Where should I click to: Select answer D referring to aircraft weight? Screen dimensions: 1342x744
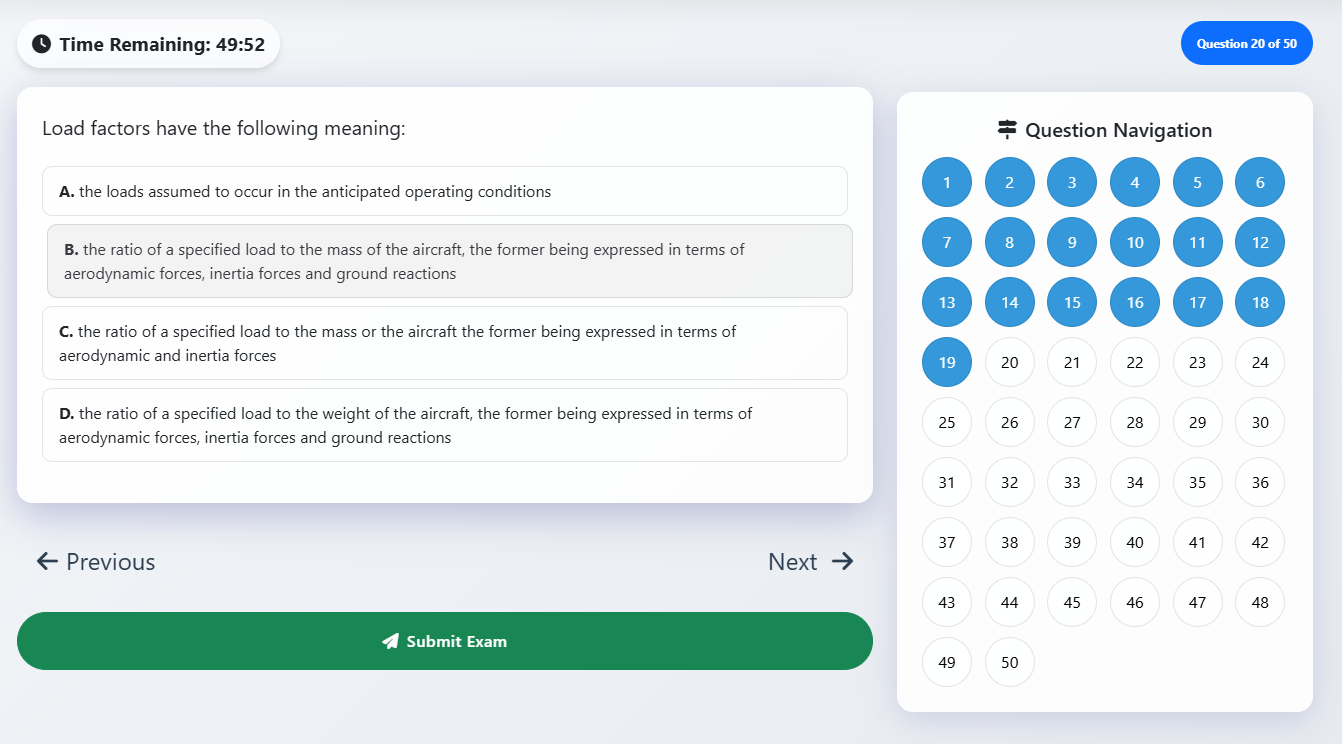pos(444,425)
